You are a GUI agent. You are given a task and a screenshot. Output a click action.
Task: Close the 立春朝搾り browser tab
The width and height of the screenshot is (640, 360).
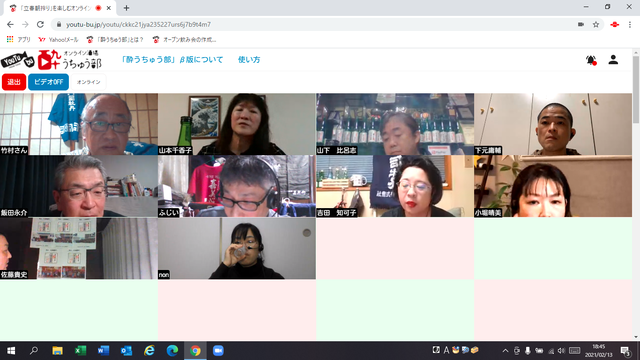coord(109,8)
